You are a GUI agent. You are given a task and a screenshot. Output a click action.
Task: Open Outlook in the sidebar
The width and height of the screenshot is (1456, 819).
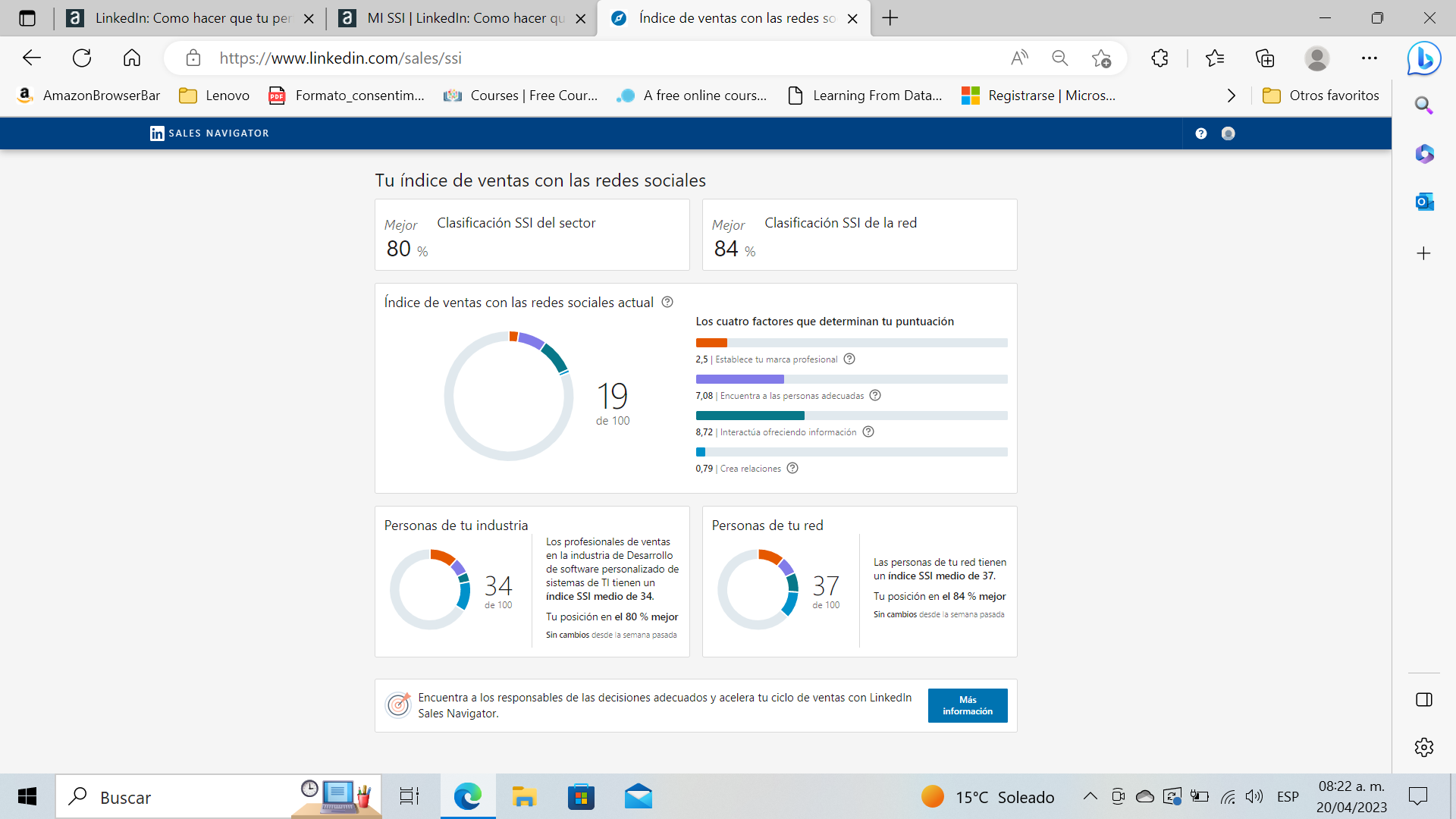coord(1424,202)
